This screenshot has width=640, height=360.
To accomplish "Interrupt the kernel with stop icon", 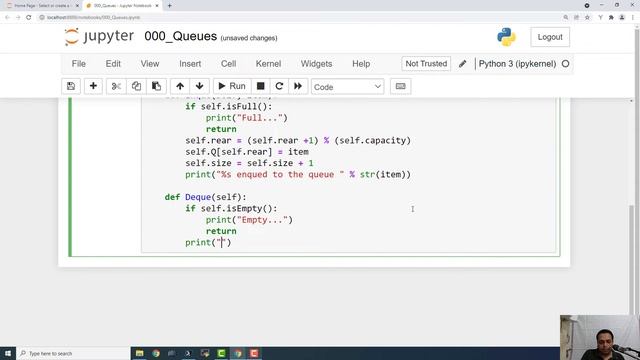I will tap(260, 86).
